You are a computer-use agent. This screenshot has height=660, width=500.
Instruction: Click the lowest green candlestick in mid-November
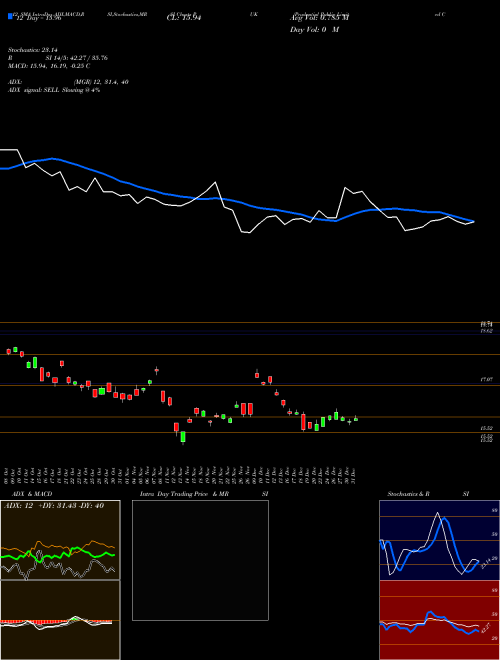point(183,437)
